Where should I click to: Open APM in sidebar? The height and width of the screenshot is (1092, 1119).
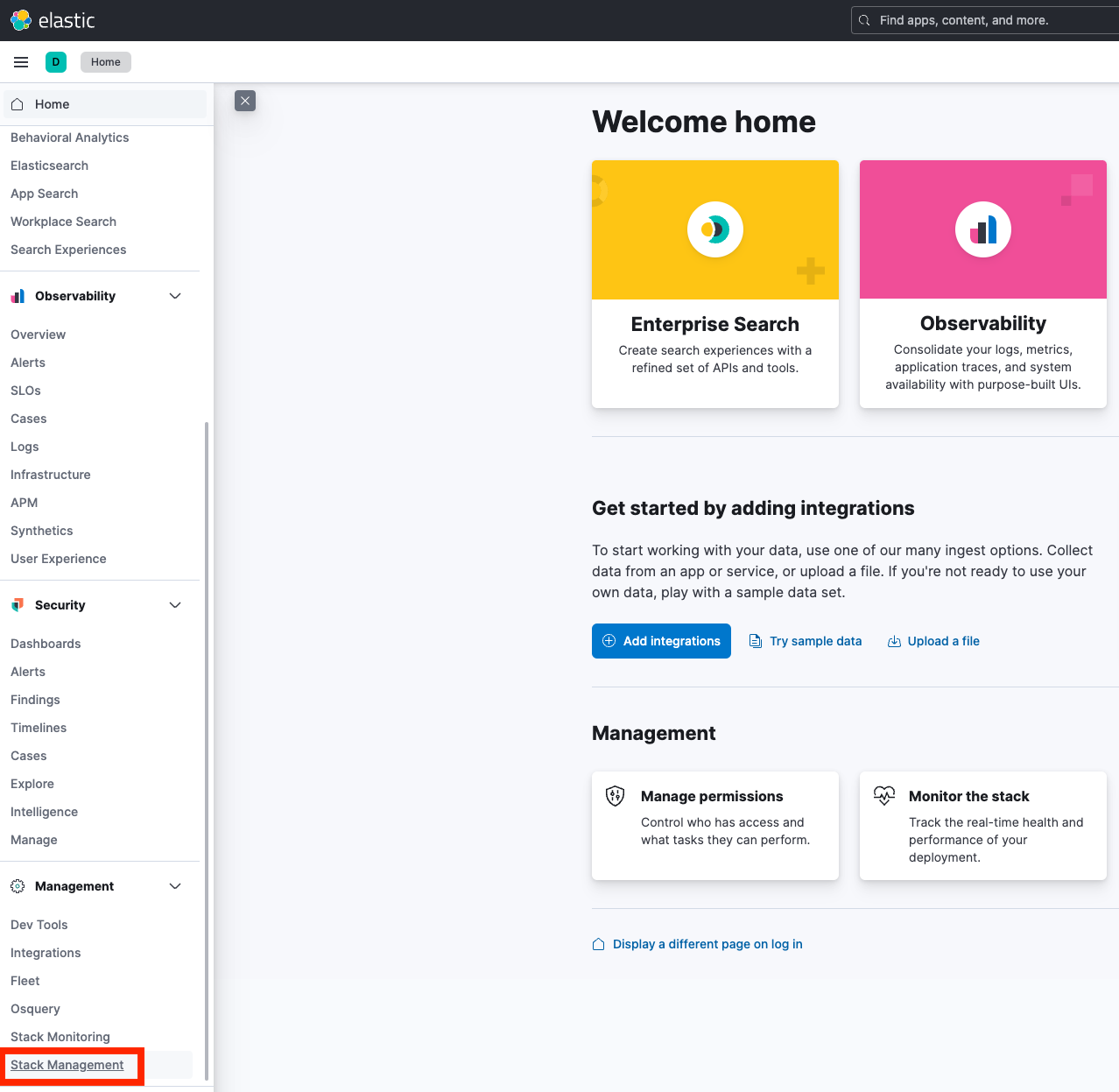(25, 503)
